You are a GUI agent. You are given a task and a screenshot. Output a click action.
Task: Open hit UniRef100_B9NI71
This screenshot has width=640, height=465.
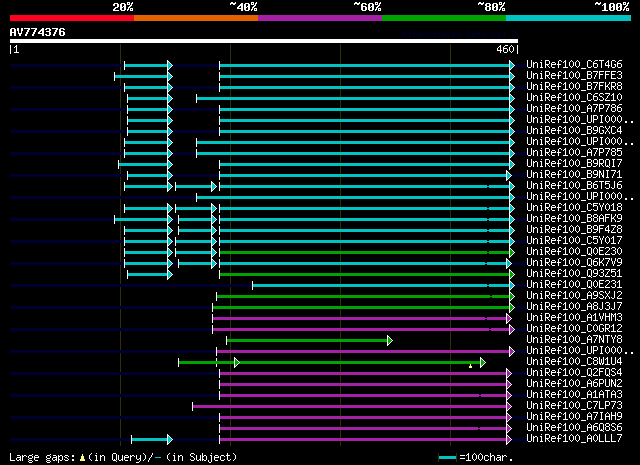574,175
